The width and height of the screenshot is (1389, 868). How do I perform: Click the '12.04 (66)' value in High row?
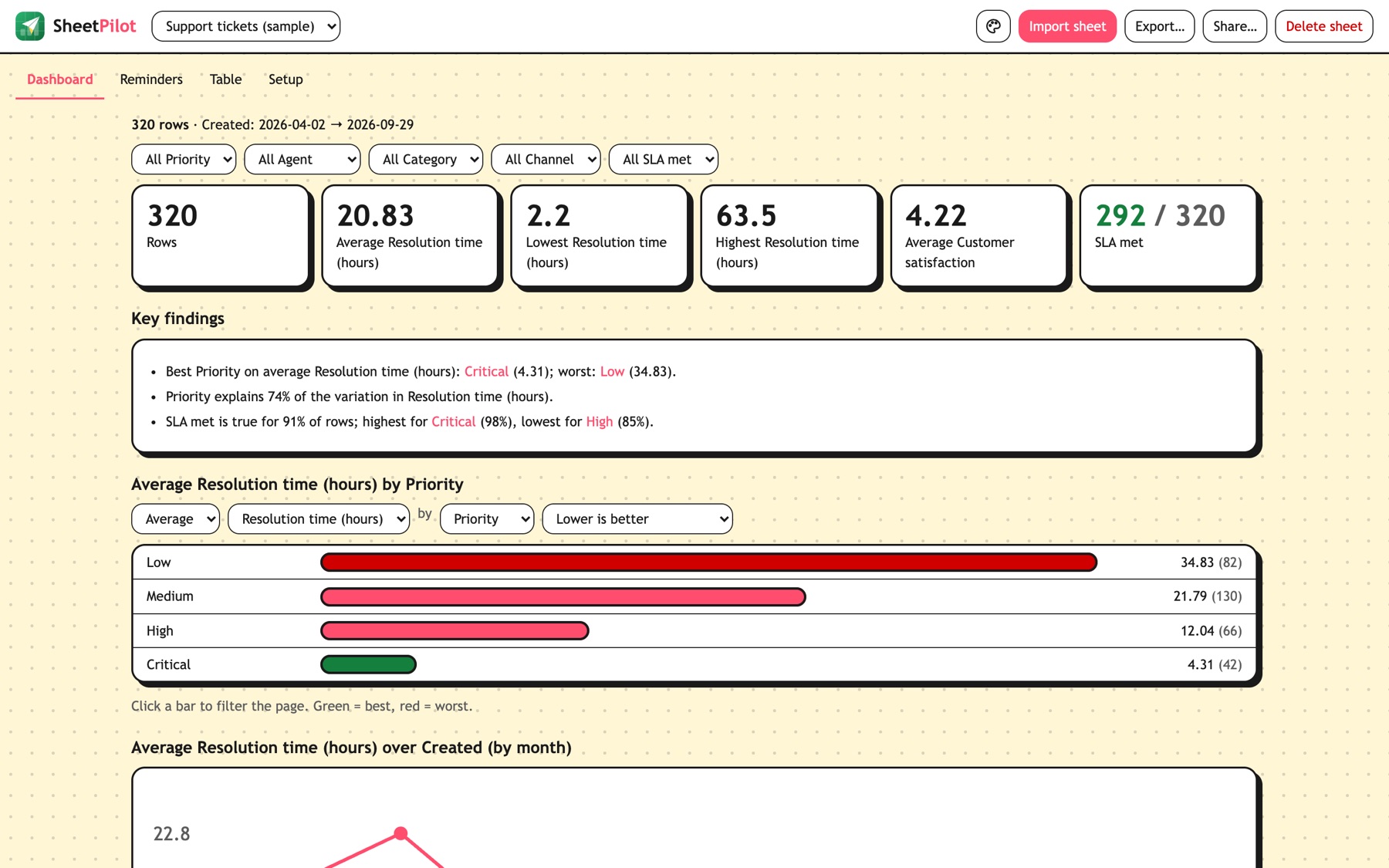point(1211,631)
